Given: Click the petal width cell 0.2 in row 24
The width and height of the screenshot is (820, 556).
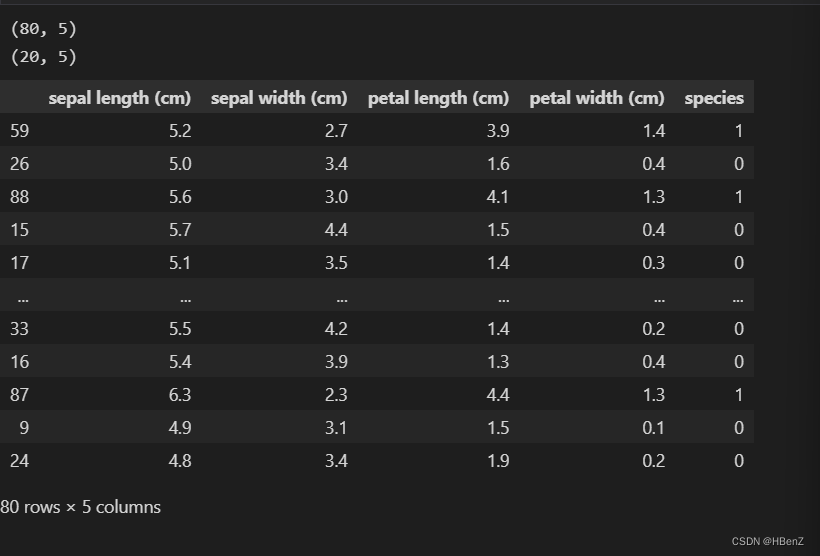Looking at the screenshot, I should point(654,461).
